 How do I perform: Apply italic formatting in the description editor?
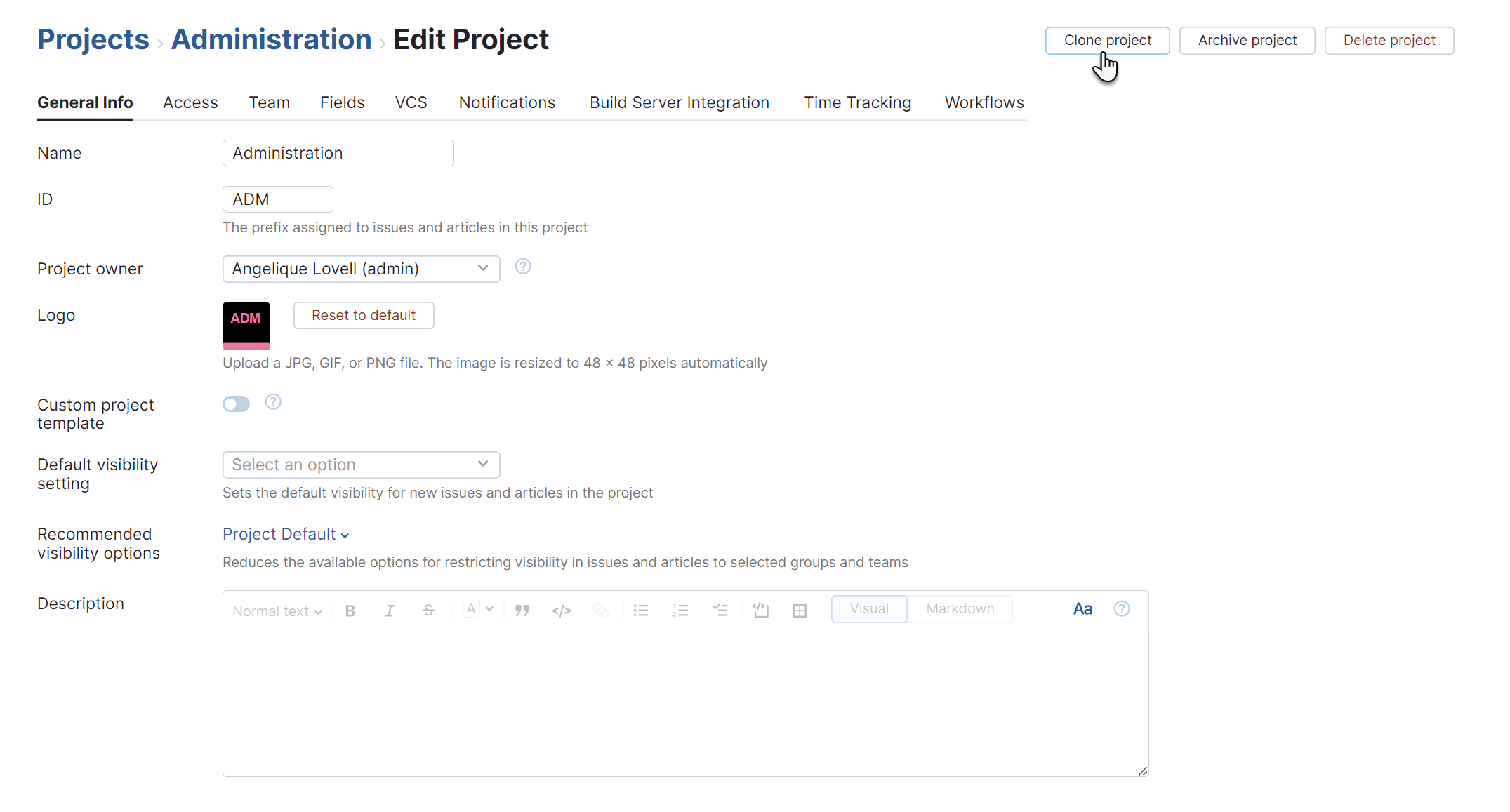point(389,610)
